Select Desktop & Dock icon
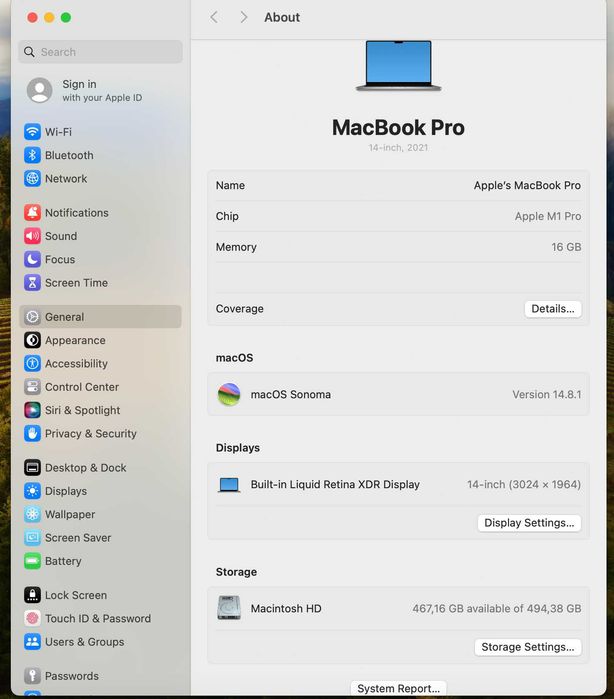The width and height of the screenshot is (614, 699). (x=32, y=468)
